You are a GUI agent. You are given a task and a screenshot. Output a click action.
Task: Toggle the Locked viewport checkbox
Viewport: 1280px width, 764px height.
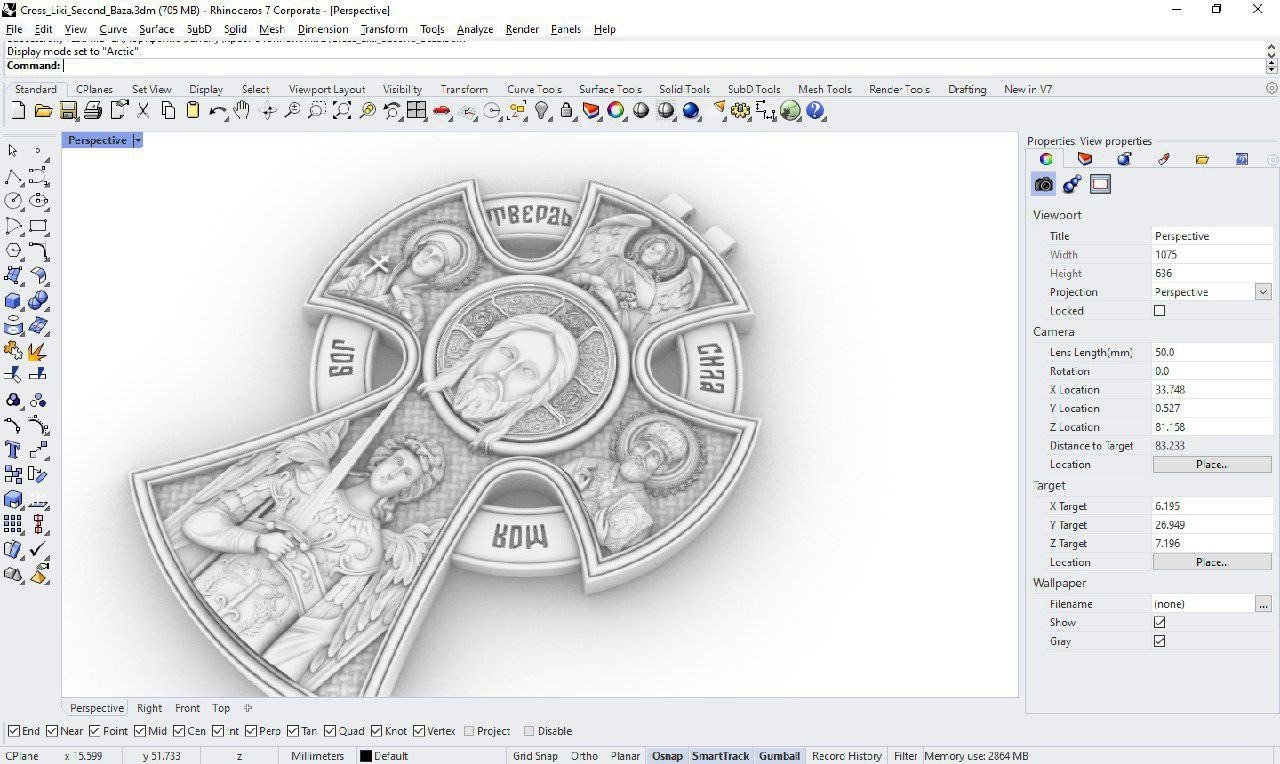1160,311
